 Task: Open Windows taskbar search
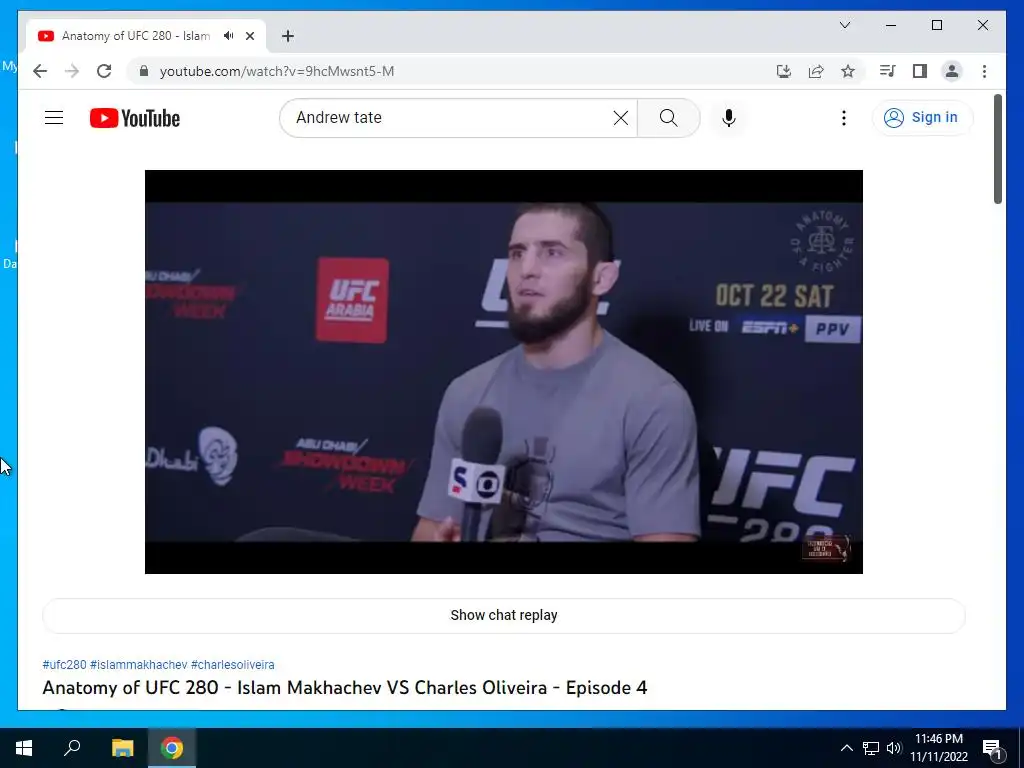pyautogui.click(x=72, y=748)
